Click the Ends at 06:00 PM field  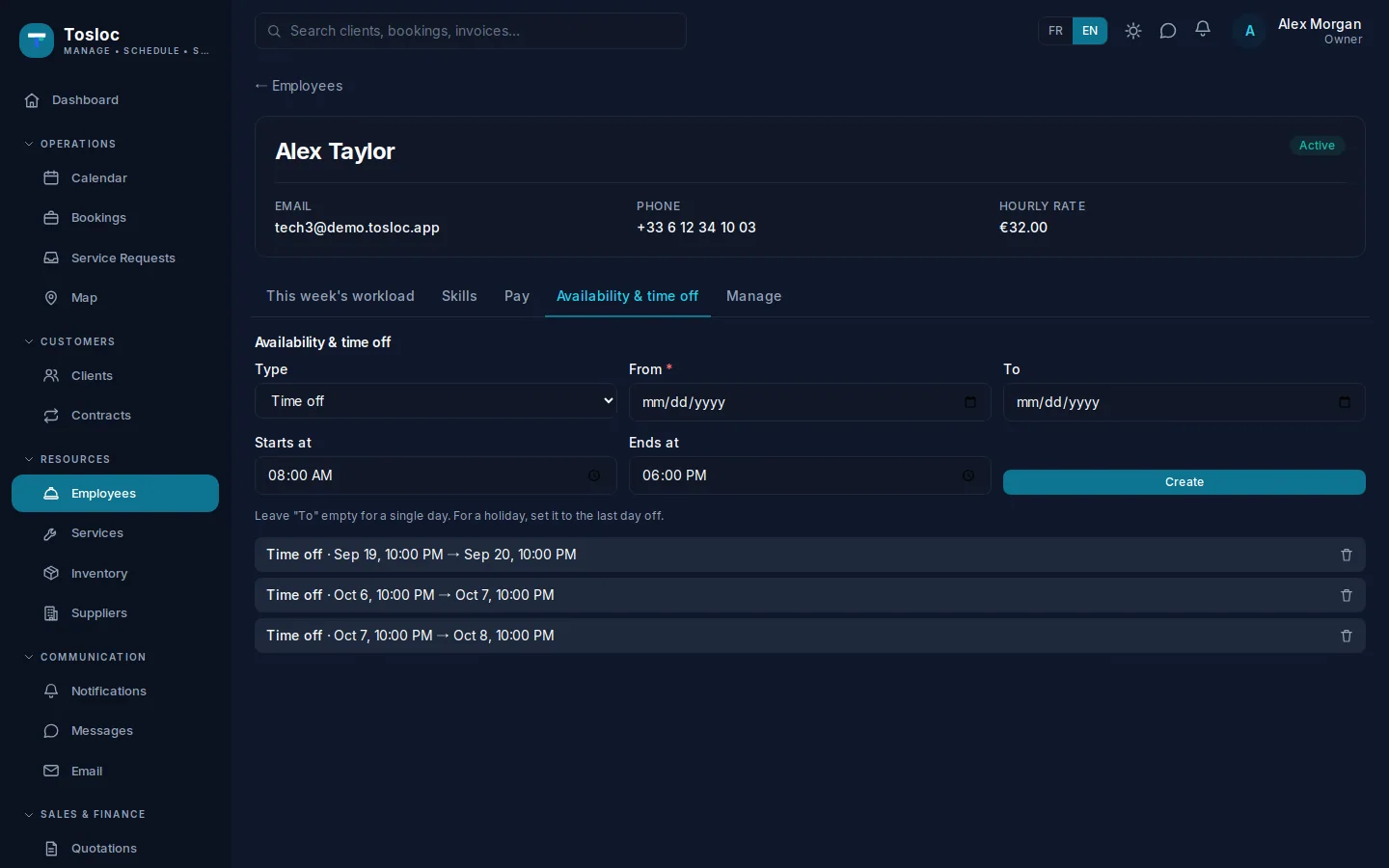click(810, 475)
